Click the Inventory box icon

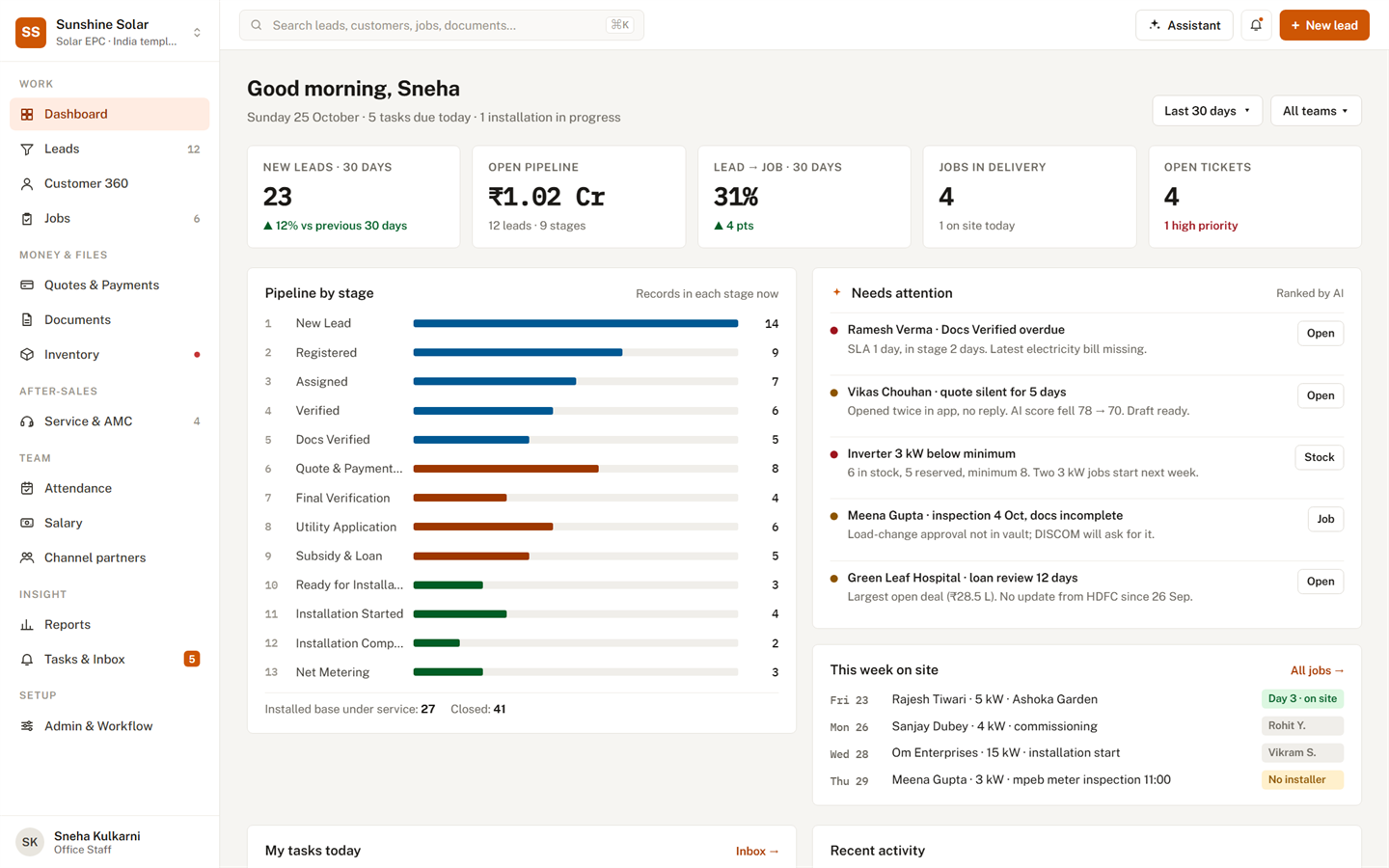[27, 355]
